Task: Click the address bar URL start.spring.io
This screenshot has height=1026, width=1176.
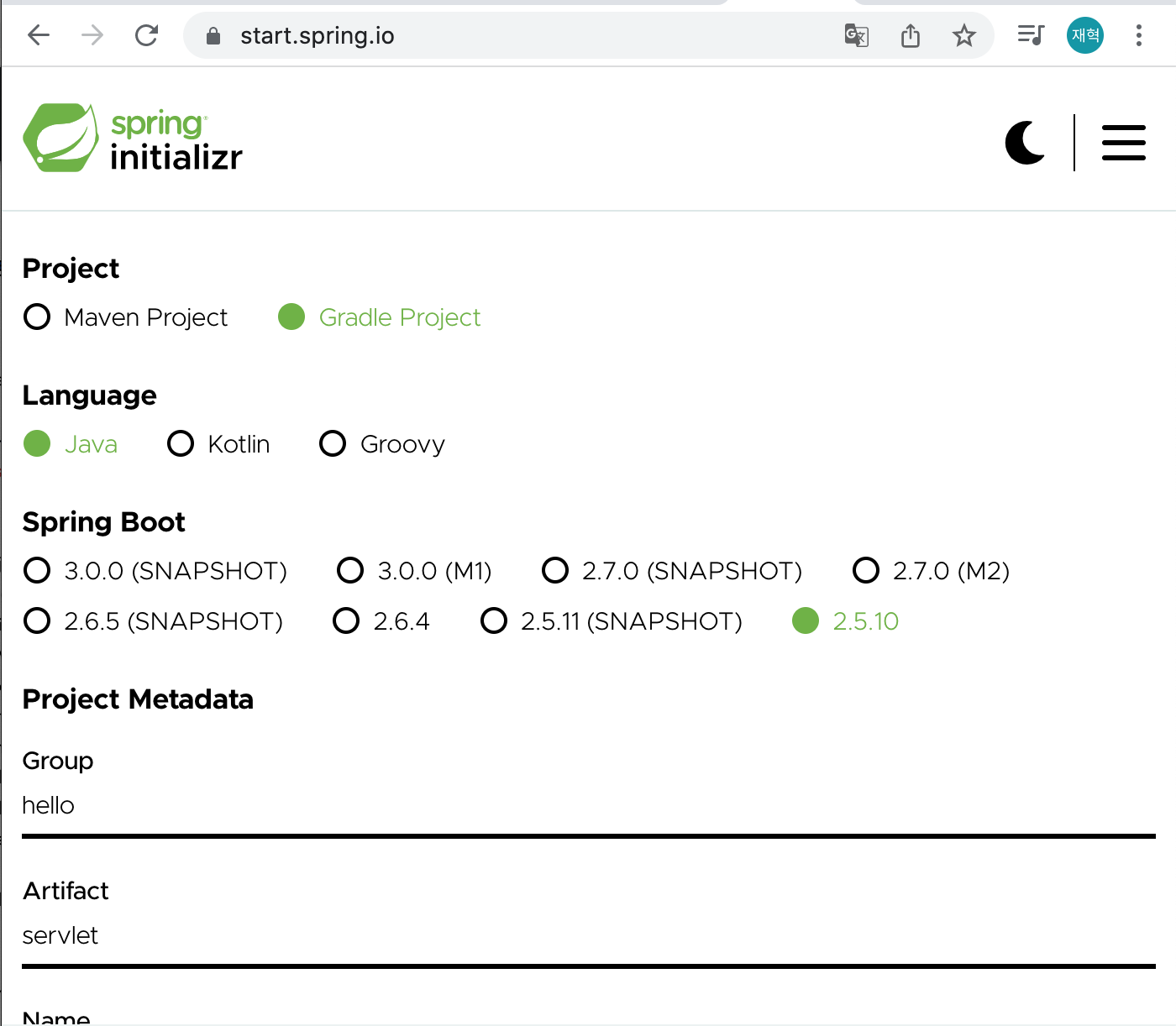Action: pos(318,35)
